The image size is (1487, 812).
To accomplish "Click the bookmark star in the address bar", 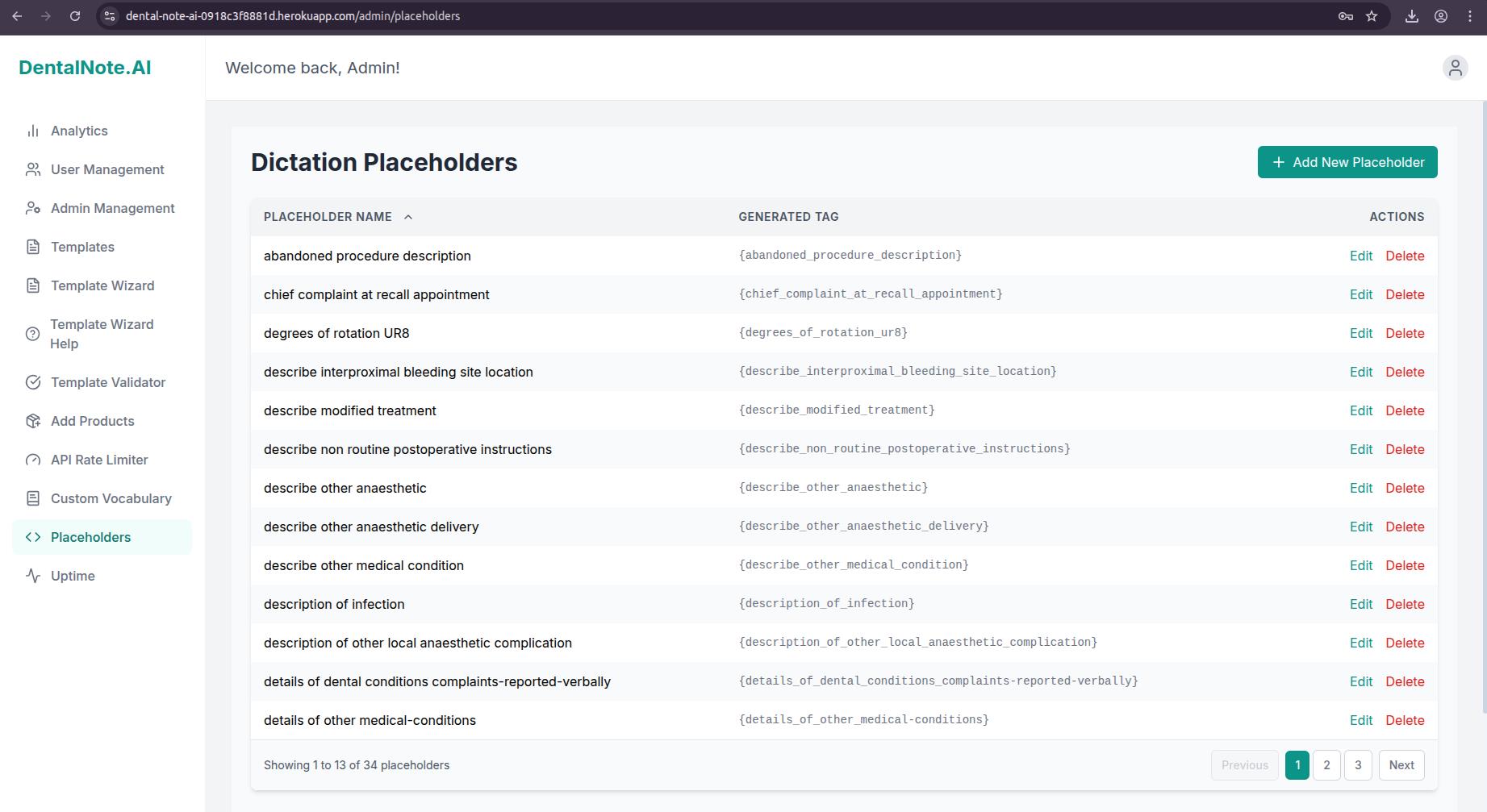I will pos(1372,16).
